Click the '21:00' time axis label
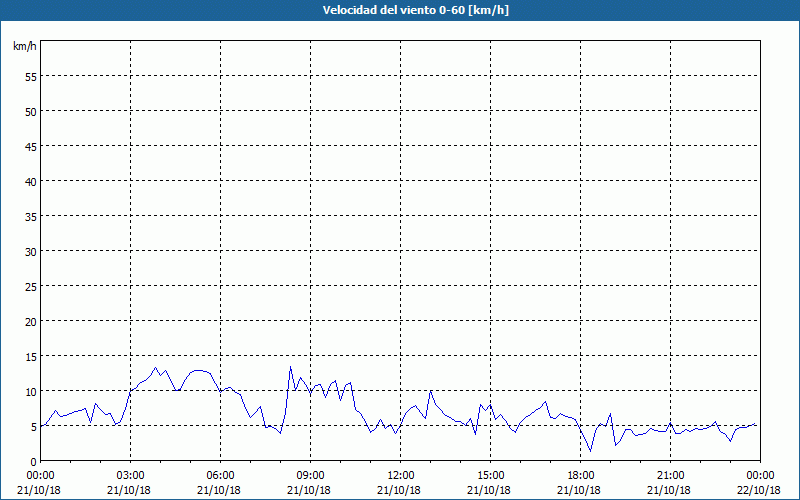 (x=670, y=476)
